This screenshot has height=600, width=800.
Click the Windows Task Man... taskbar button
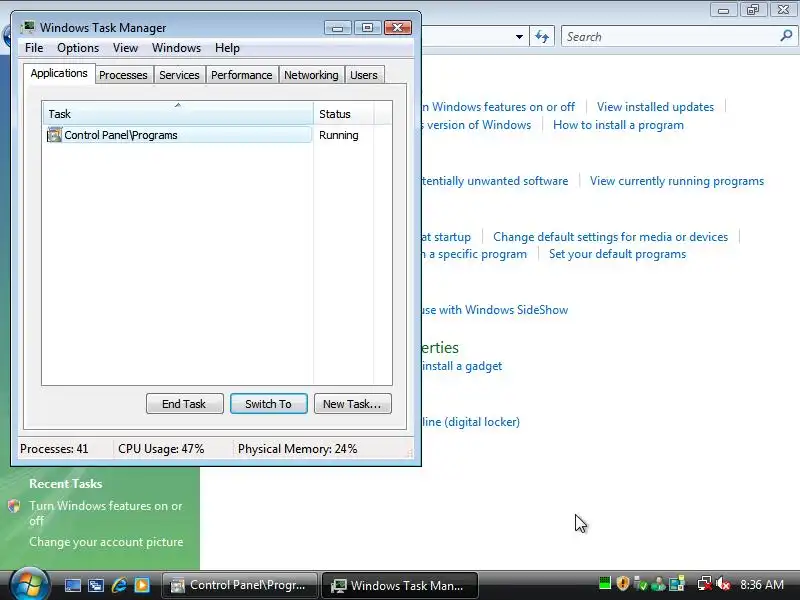400,585
